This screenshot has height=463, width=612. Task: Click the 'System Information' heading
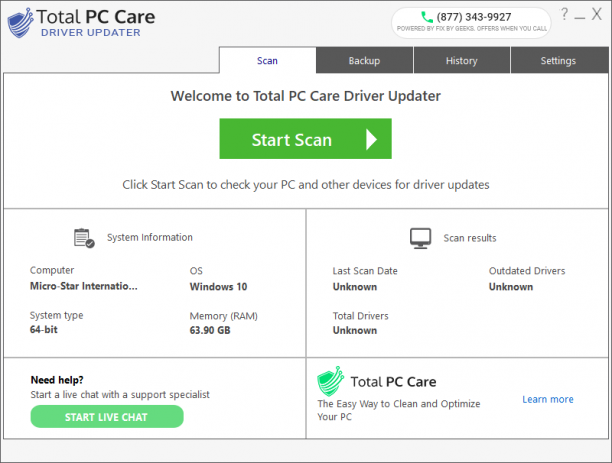(150, 237)
